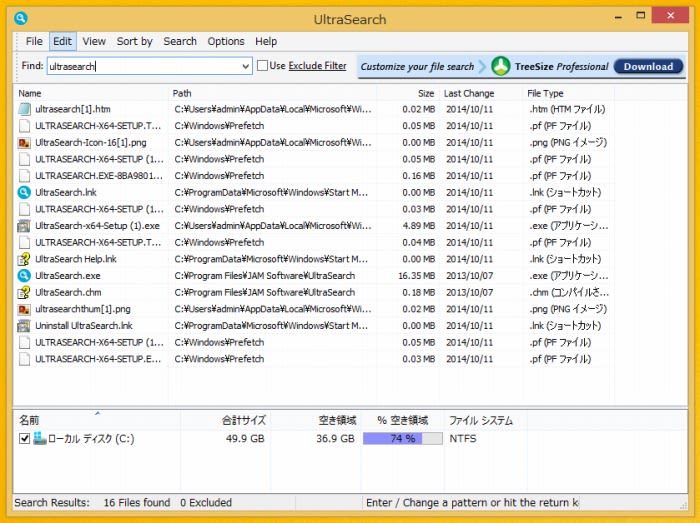Click the UltraSearch-x64-Setup (1).exe installer icon
The image size is (700, 523).
[x=24, y=225]
